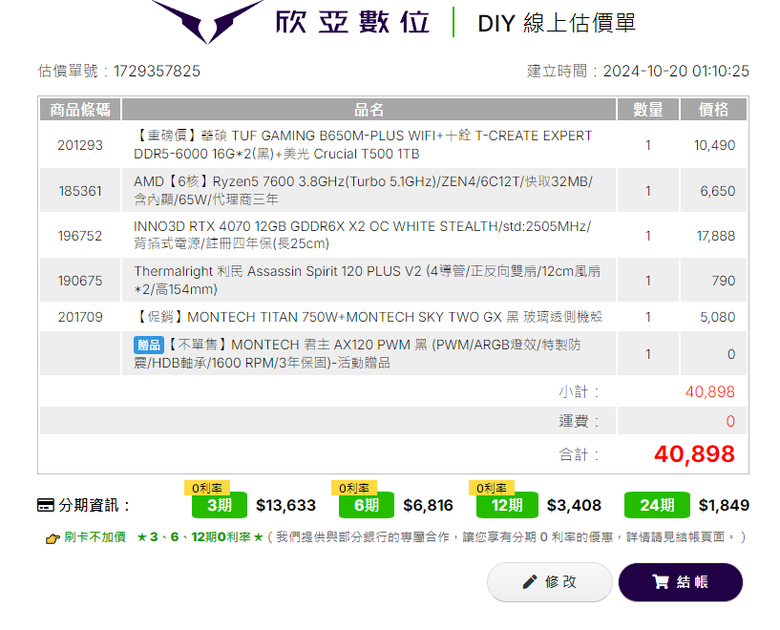This screenshot has height=630, width=780.
Task: Click the price 790
Action: click(723, 281)
